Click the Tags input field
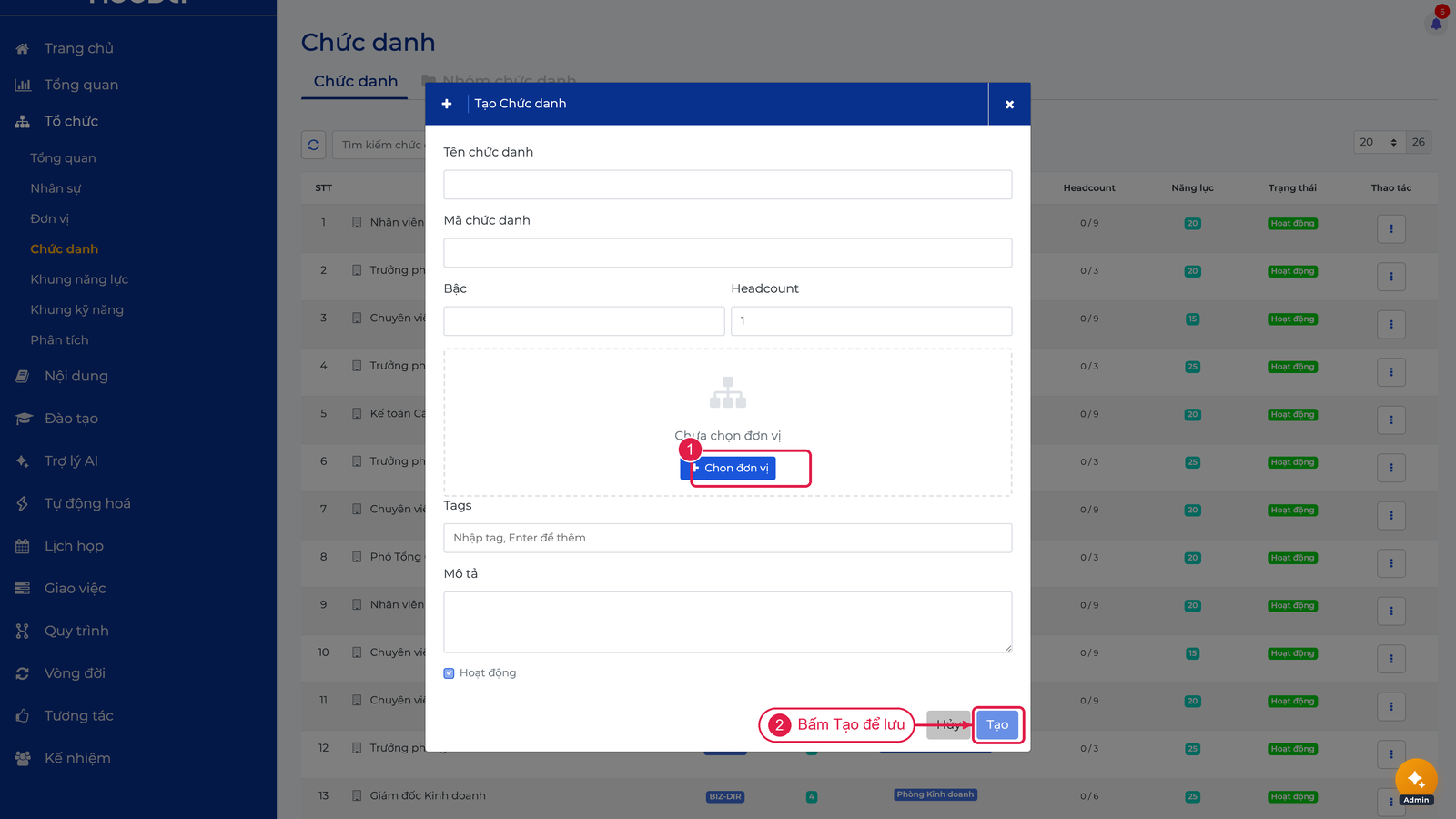This screenshot has width=1456, height=819. pos(728,538)
